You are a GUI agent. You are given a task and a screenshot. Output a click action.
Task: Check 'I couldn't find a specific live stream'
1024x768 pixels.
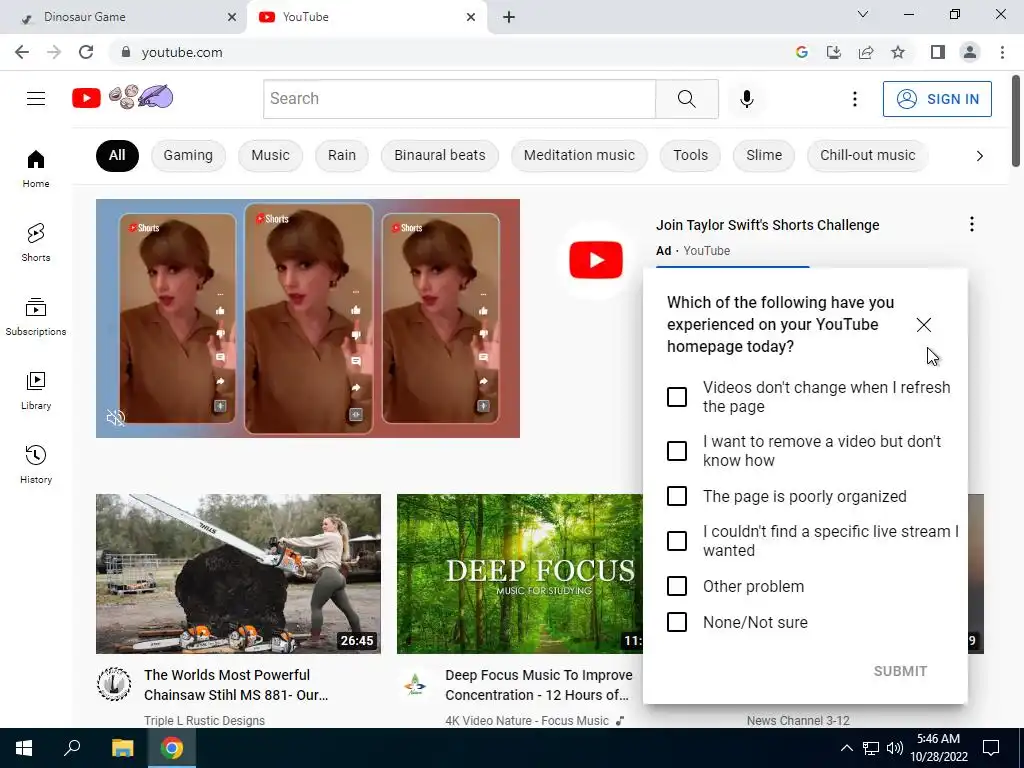(677, 541)
